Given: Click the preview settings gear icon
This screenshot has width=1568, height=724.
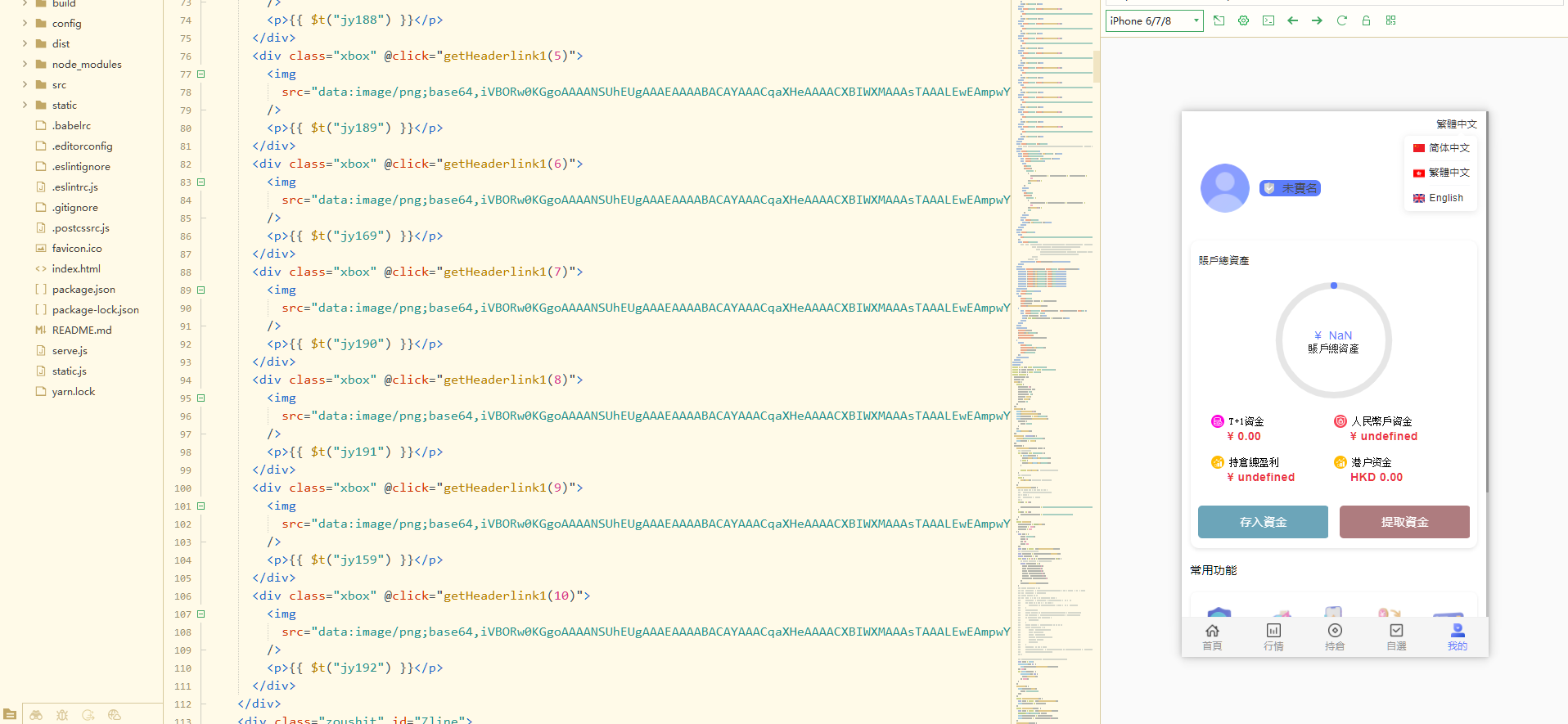Looking at the screenshot, I should (x=1243, y=20).
